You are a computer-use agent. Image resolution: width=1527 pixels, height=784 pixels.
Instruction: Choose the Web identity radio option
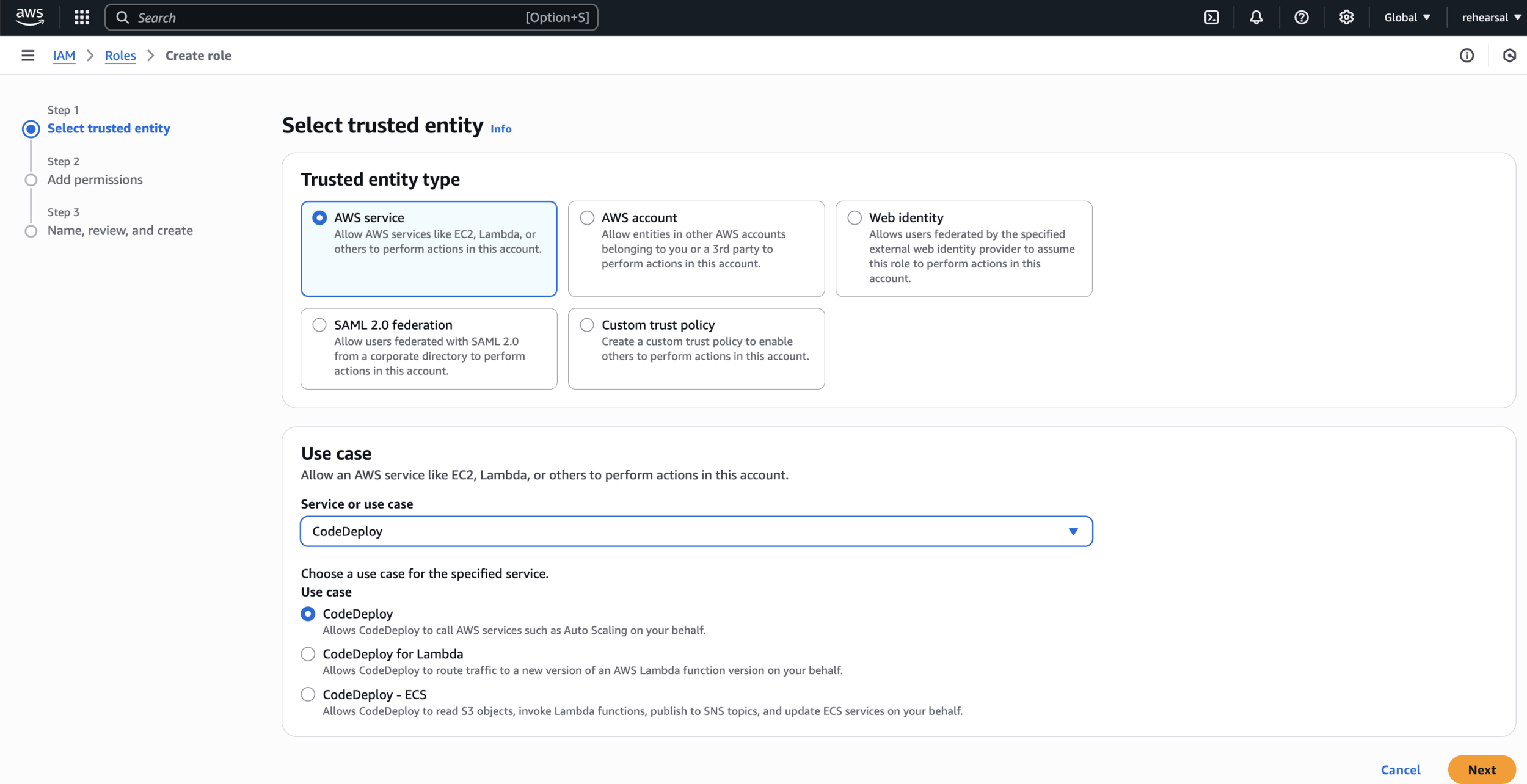pos(855,218)
